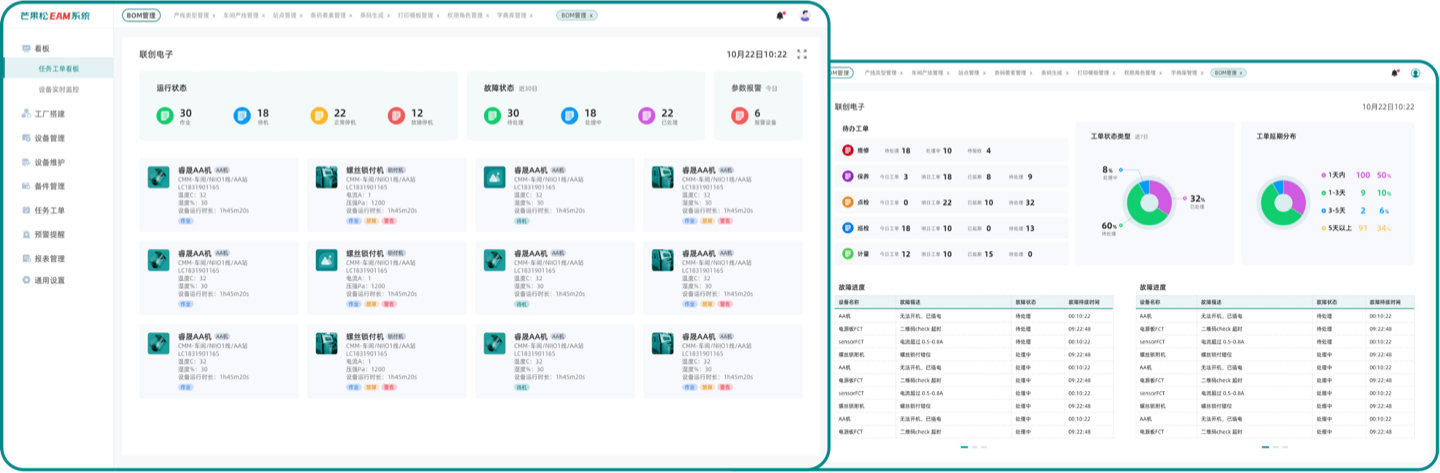Click green 待处理 fault icon showing 30
The height and width of the screenshot is (473, 1440).
(492, 116)
